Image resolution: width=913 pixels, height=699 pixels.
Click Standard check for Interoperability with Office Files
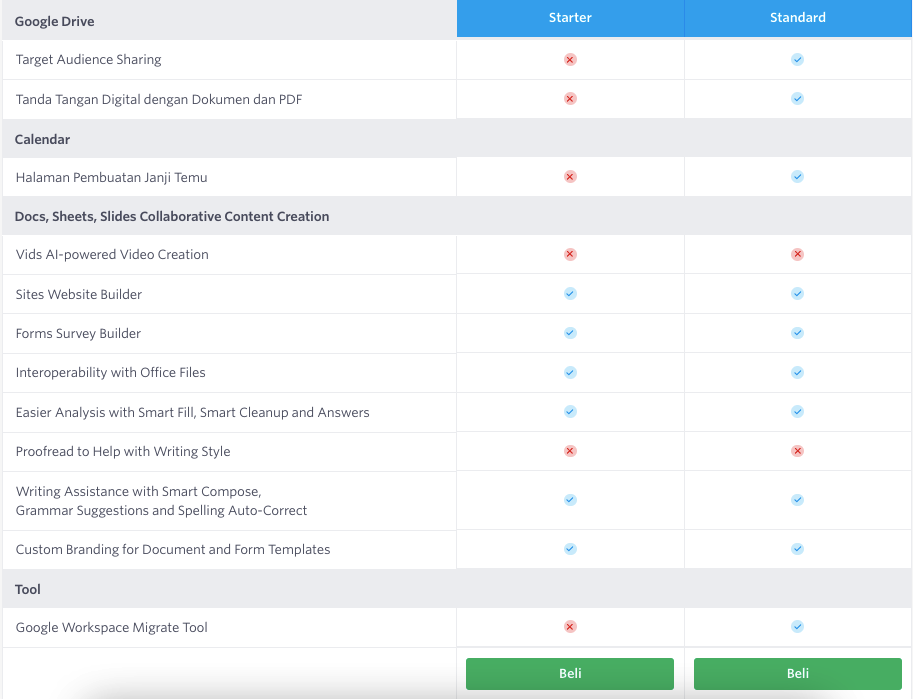point(797,372)
